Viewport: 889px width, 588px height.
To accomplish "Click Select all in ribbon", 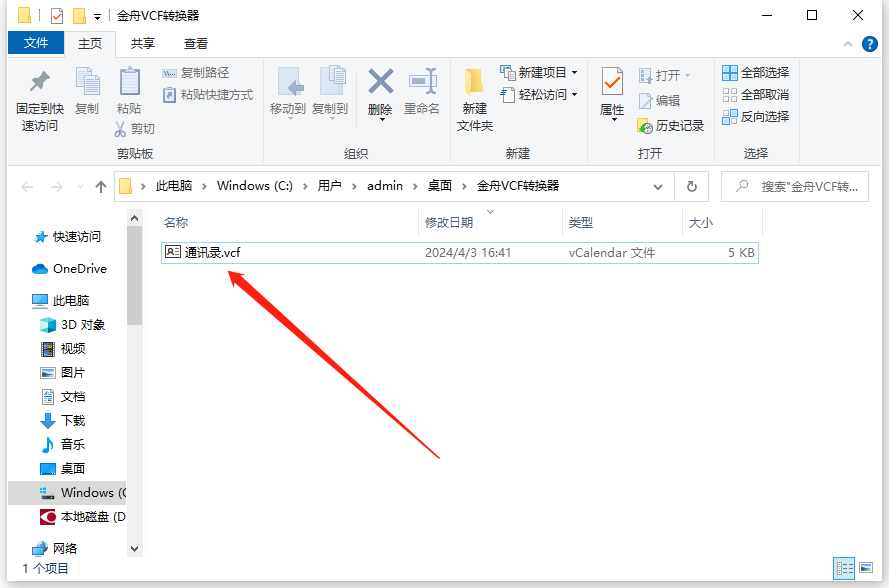I will pos(756,73).
